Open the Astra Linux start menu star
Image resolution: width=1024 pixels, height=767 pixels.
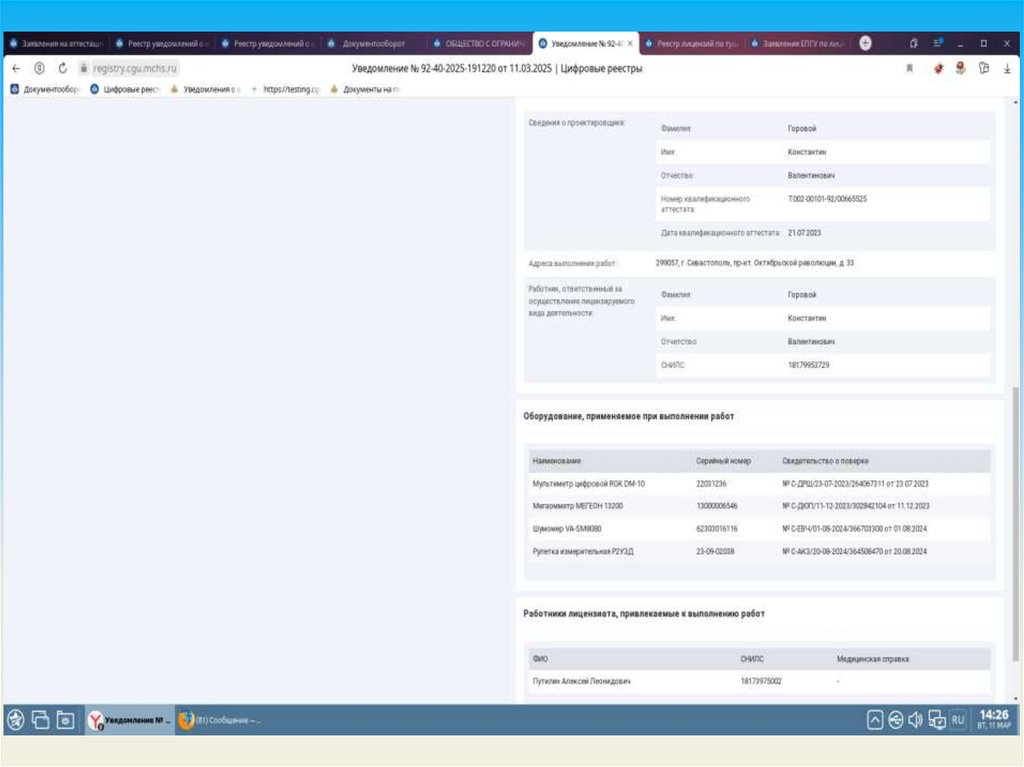pos(16,720)
